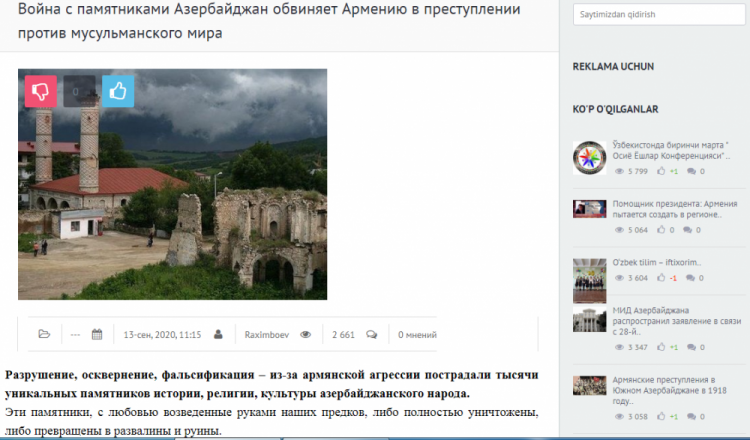This screenshot has height=440, width=750.
Task: Click the vote count between like buttons
Action: point(79,91)
